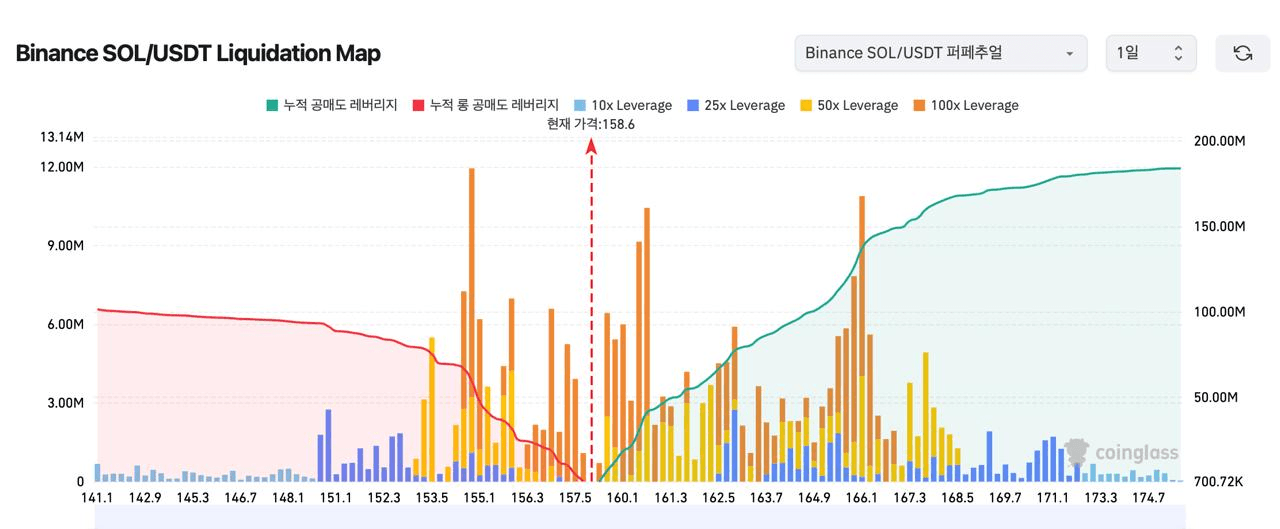Click the 12.00M left axis label

tap(61, 166)
